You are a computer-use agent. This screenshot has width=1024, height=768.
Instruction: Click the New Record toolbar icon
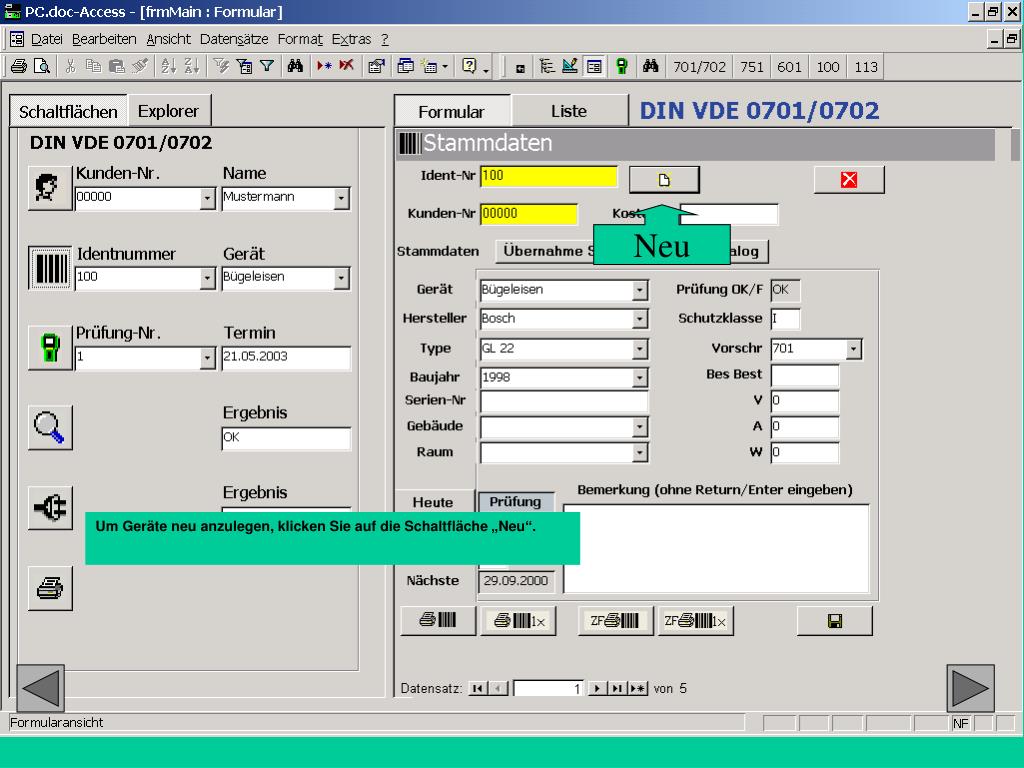pyautogui.click(x=324, y=66)
